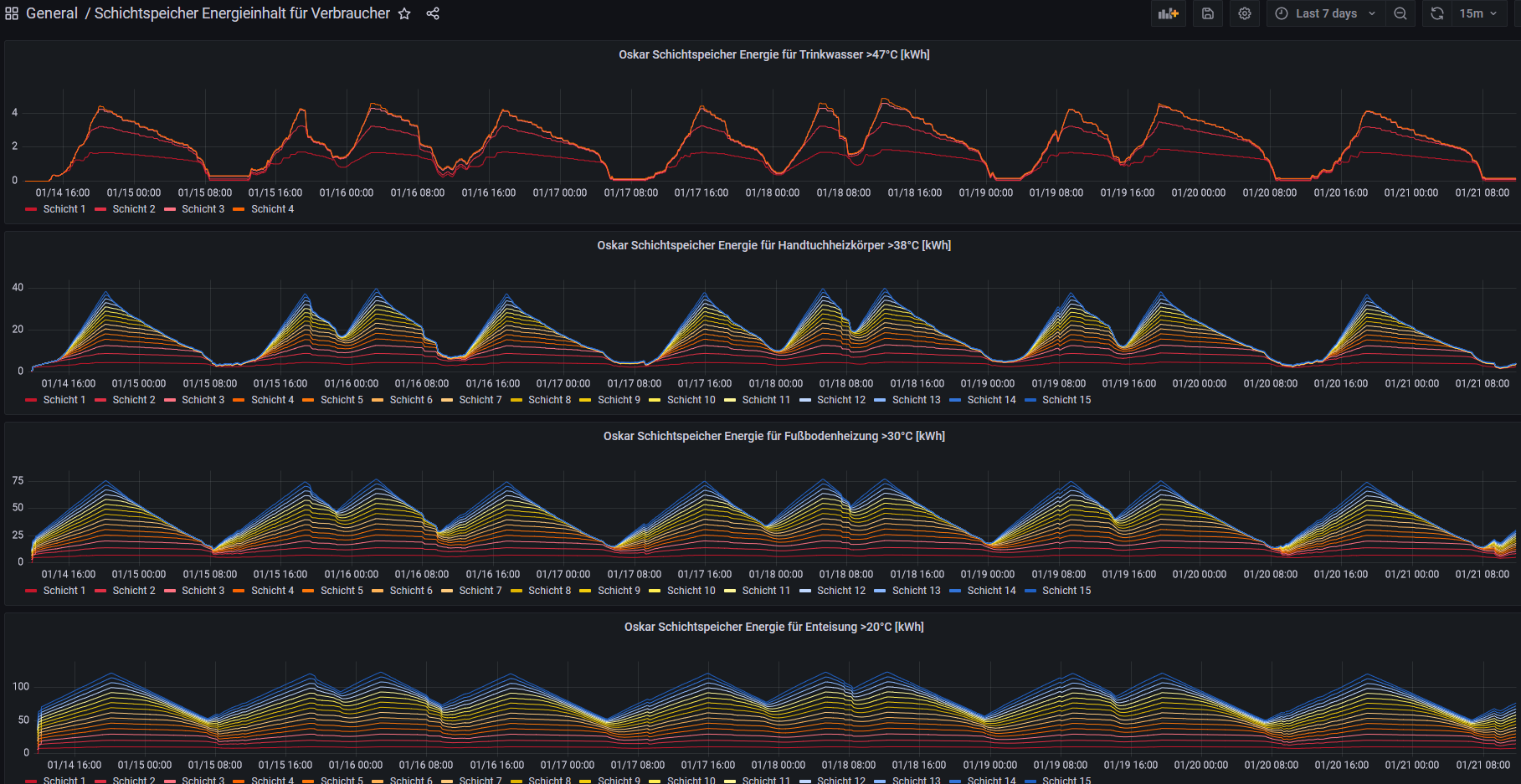Click 01/16 08:00 label in Fußbodenheizung chart

pos(422,574)
